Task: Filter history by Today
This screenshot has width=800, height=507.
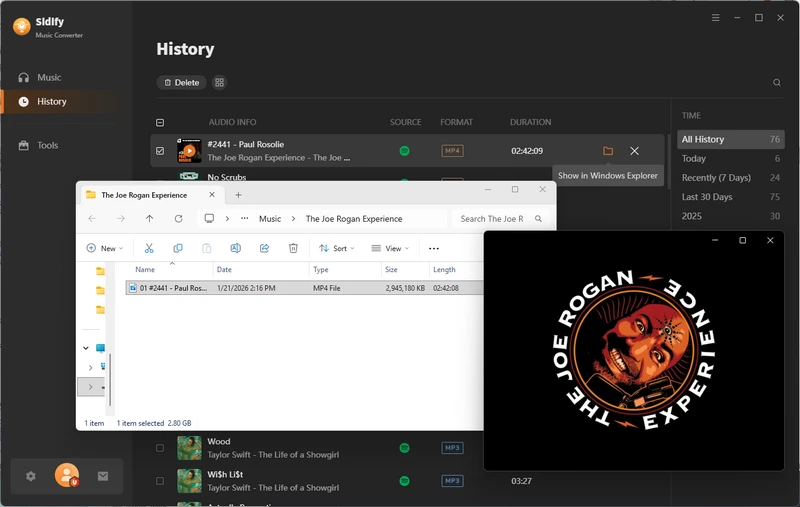Action: click(730, 159)
